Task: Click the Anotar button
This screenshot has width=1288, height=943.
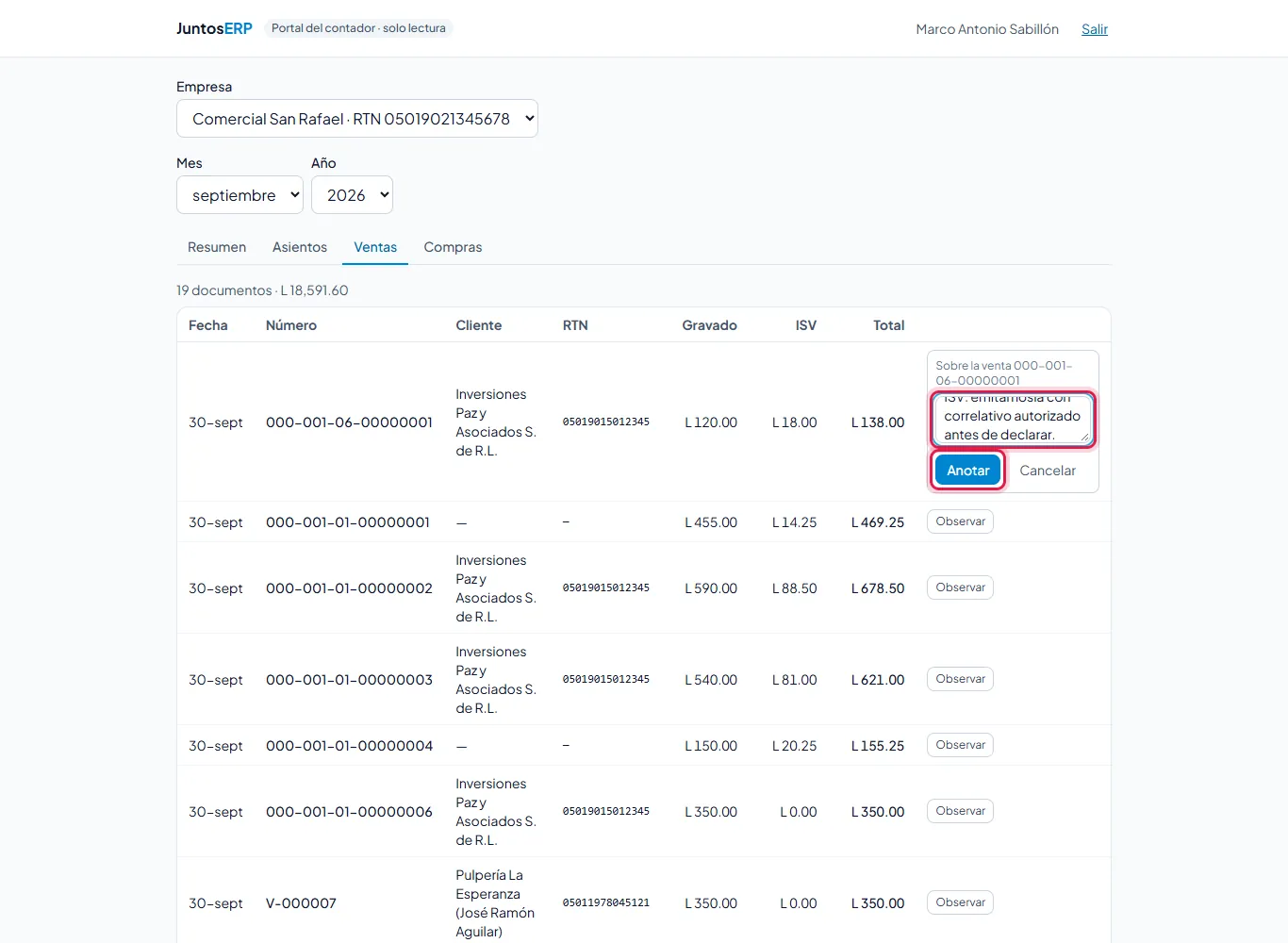Action: (x=968, y=471)
